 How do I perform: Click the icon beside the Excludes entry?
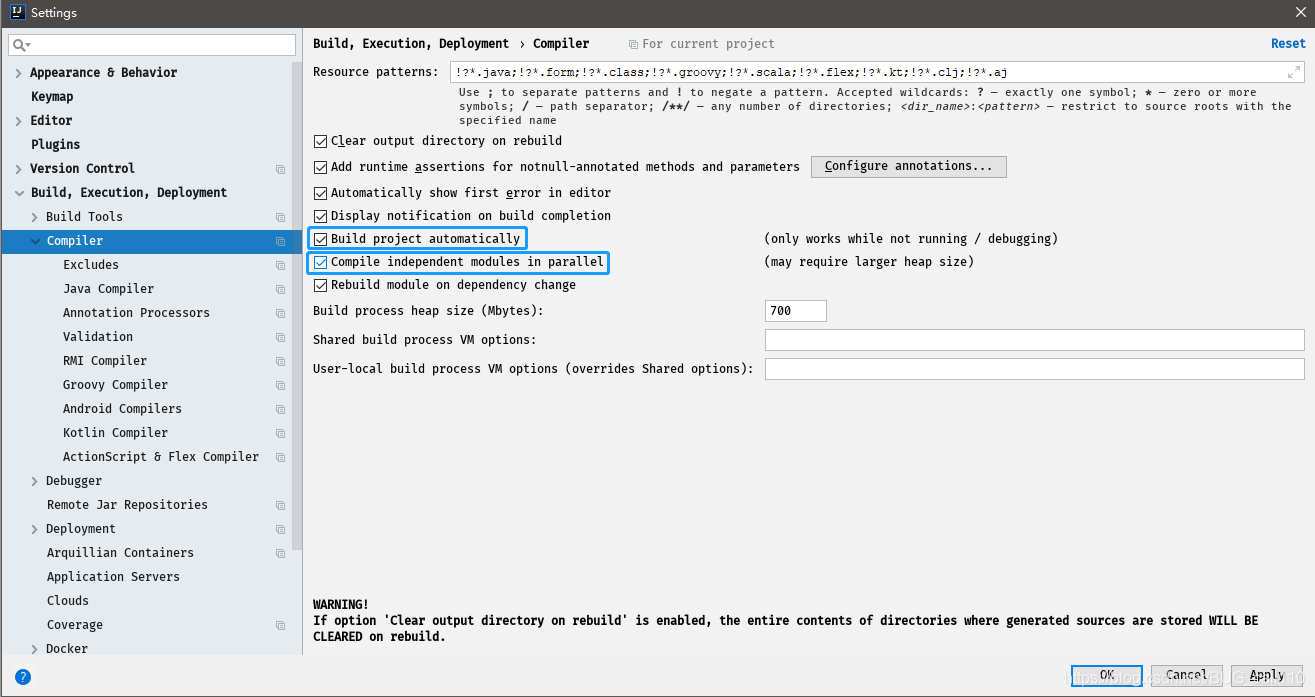(x=279, y=264)
